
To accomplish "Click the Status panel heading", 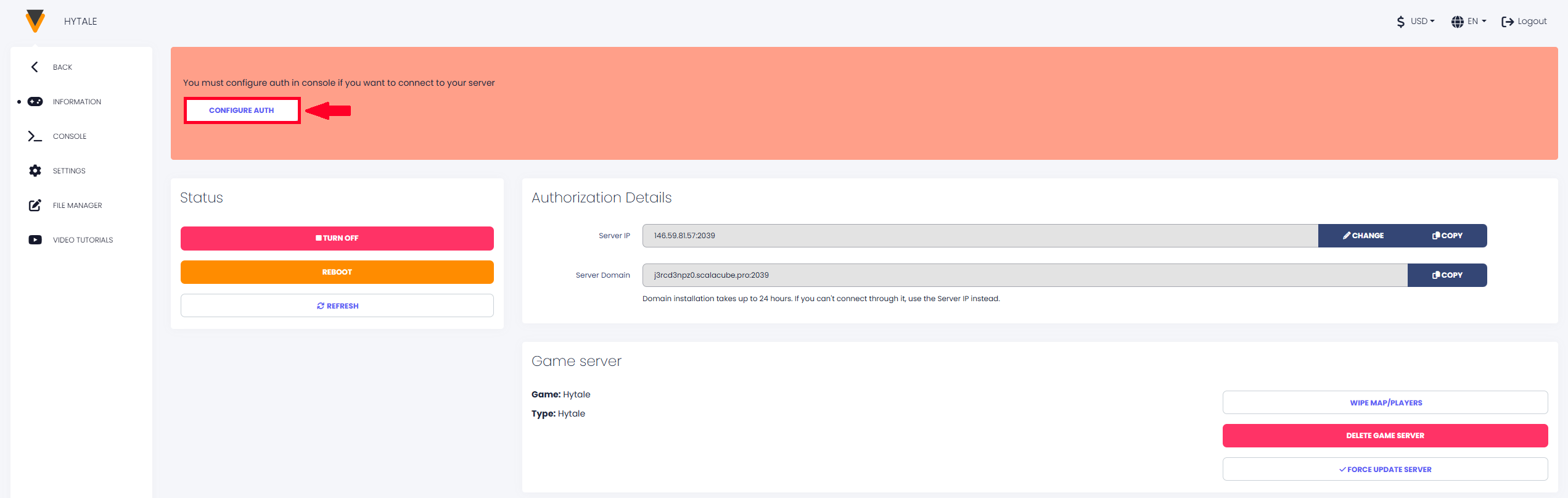I will (202, 197).
